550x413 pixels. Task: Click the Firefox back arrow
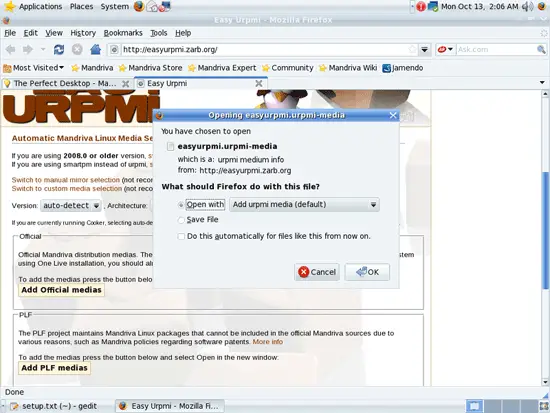pos(11,49)
